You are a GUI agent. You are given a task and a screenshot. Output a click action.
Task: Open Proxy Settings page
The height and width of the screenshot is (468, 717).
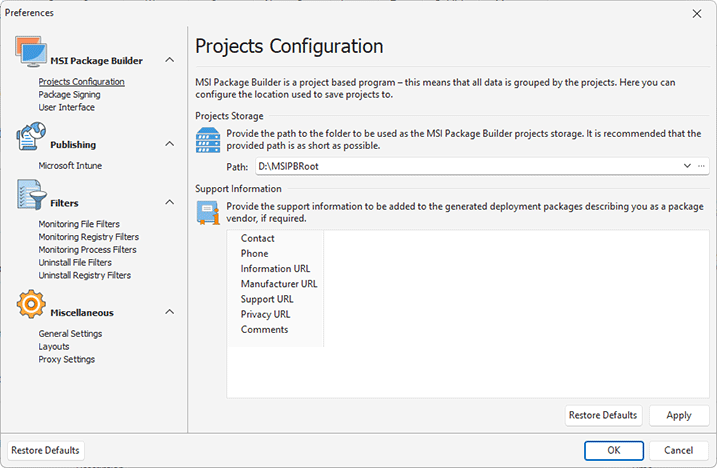click(x=67, y=359)
